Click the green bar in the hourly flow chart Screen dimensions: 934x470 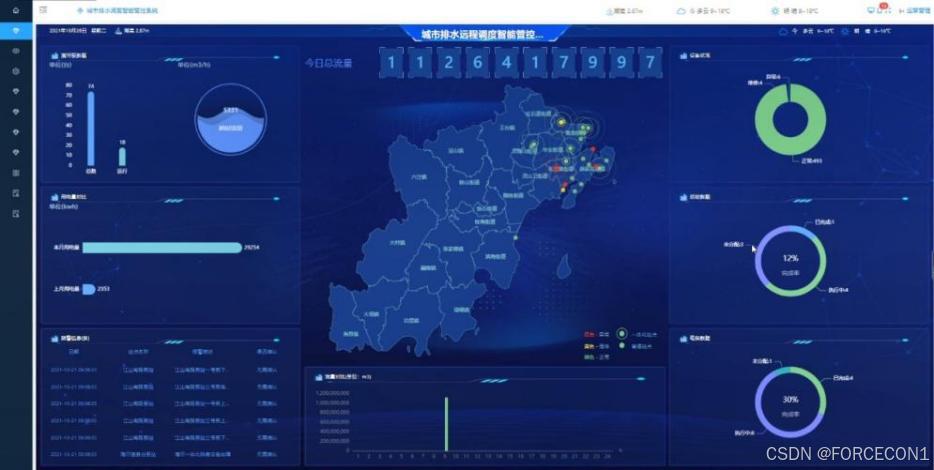tap(446, 424)
